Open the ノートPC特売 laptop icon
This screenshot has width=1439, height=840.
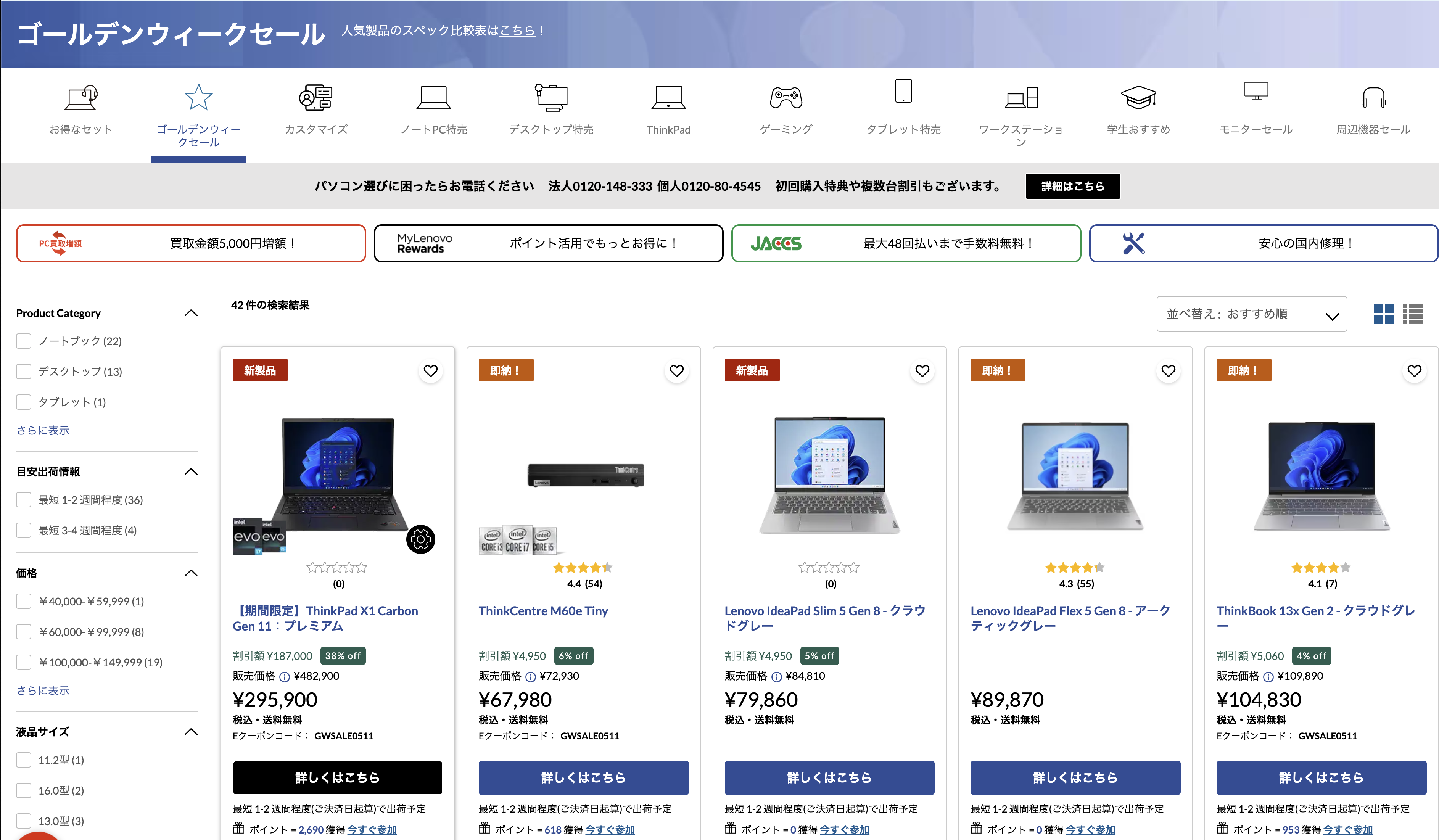pyautogui.click(x=433, y=98)
